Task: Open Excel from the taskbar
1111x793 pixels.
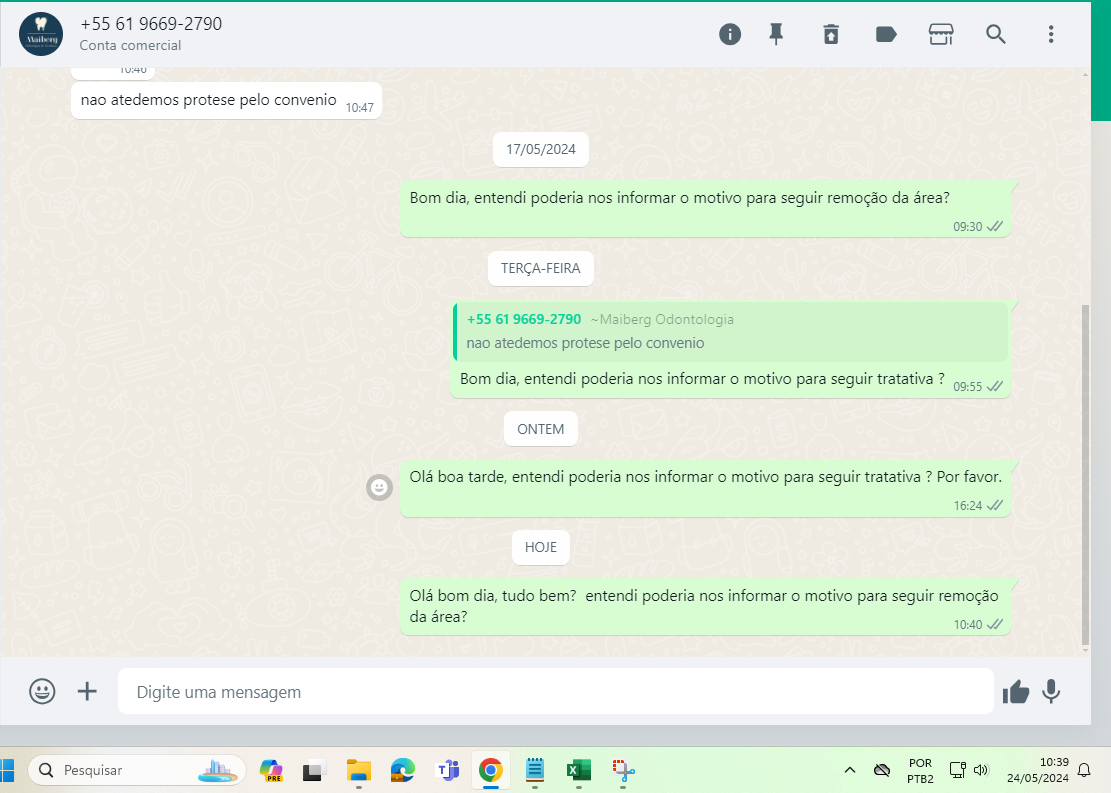Action: point(578,770)
